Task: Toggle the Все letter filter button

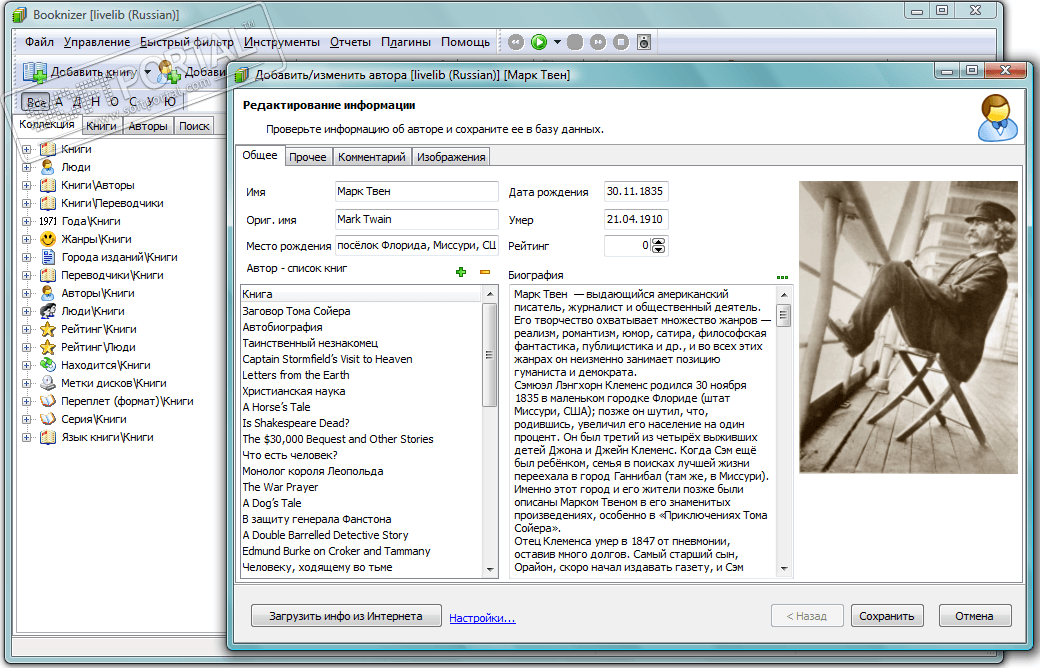Action: pos(36,102)
